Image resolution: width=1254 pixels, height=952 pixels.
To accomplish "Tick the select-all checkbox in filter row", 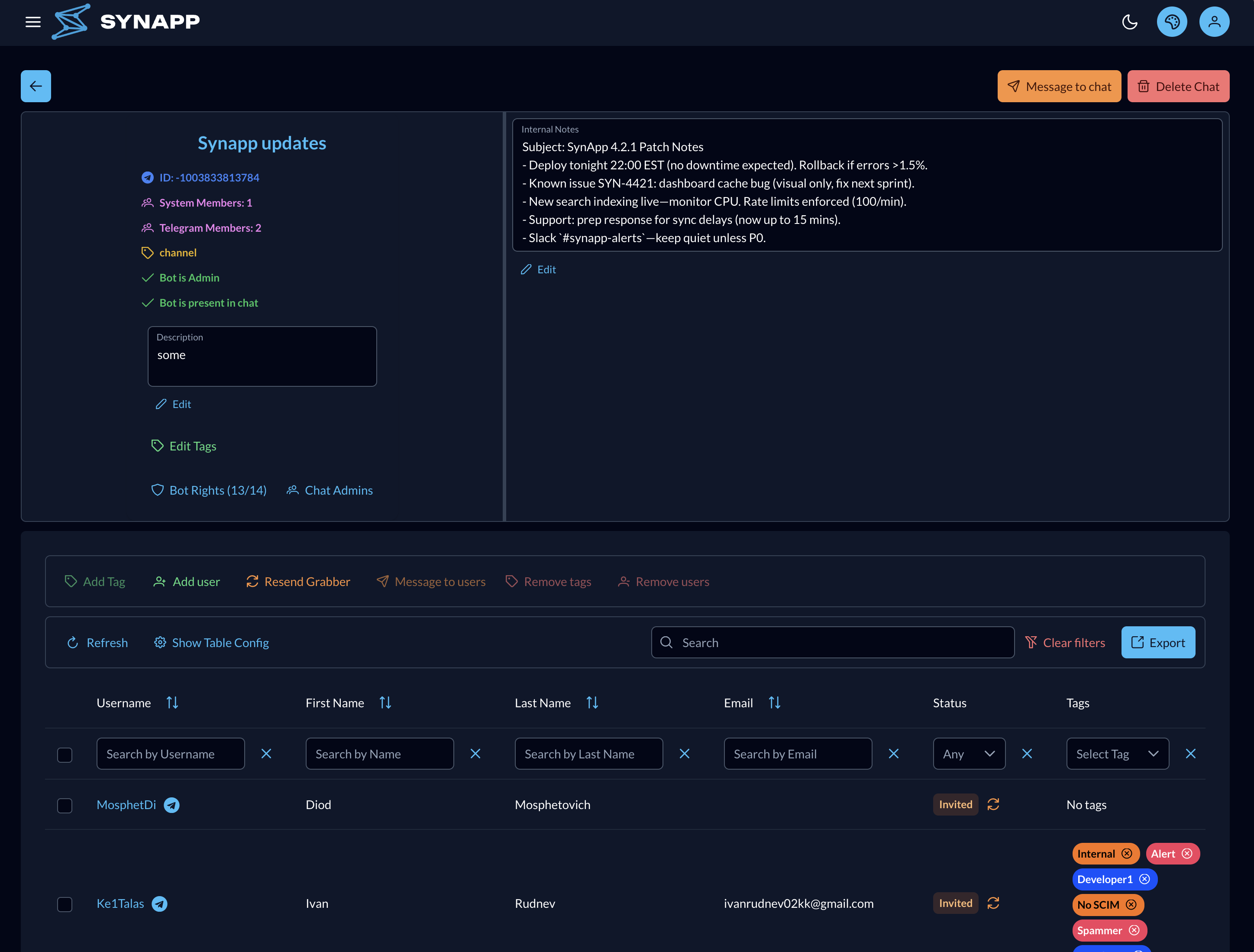I will coord(65,754).
